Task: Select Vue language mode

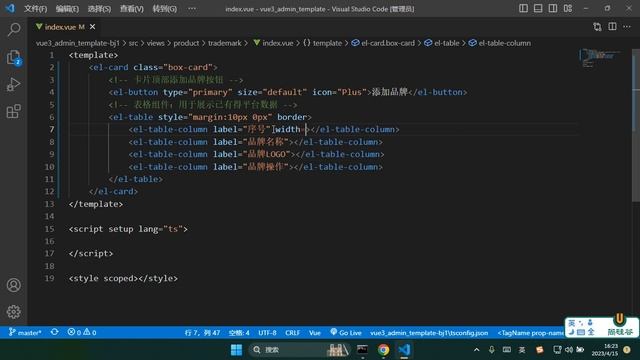Action: [315, 333]
